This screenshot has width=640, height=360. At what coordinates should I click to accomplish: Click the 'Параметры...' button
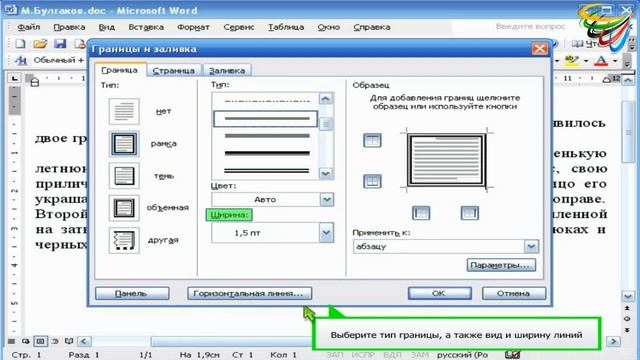pos(501,265)
